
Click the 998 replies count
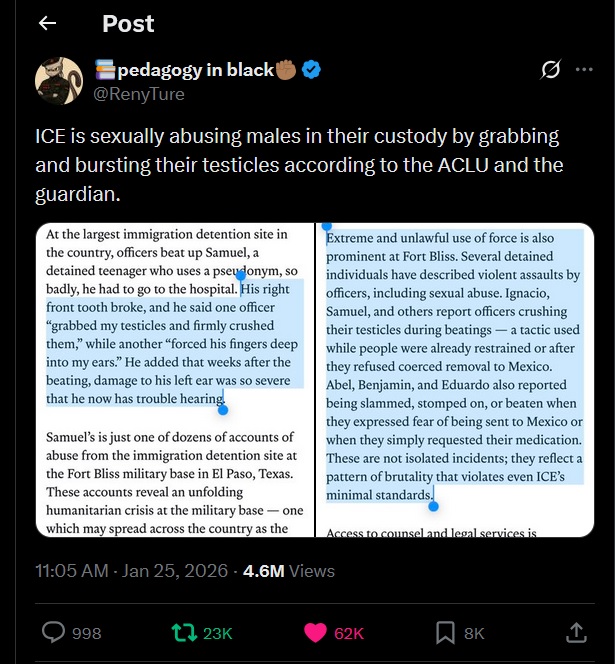(x=87, y=633)
